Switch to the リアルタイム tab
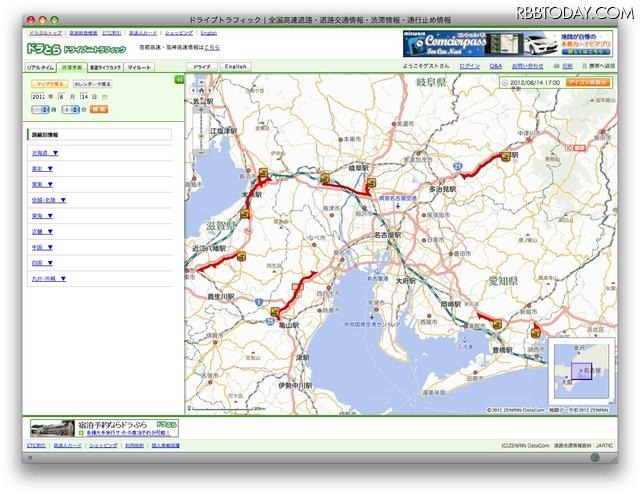 tap(40, 67)
